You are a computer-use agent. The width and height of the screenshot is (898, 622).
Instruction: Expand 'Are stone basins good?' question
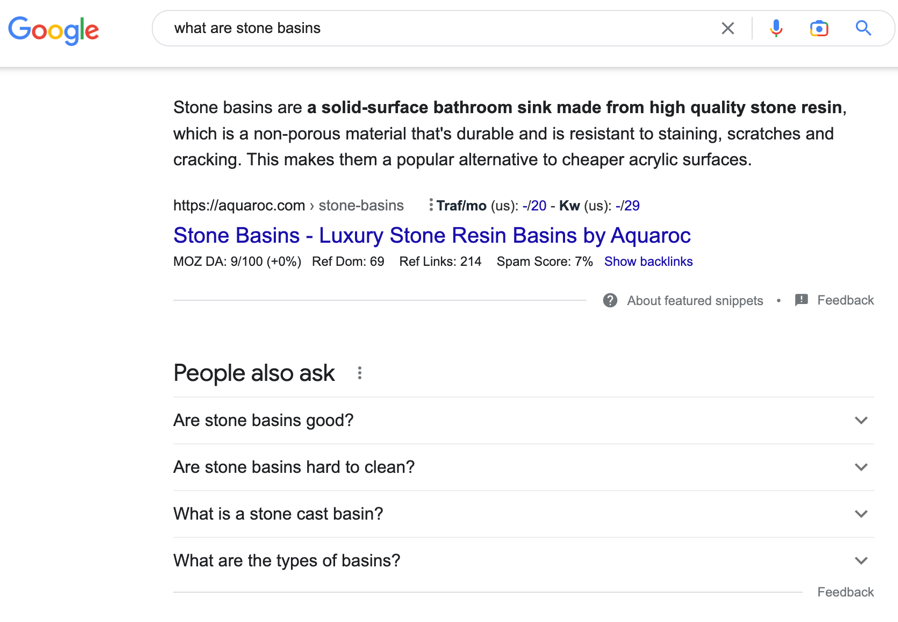point(523,420)
